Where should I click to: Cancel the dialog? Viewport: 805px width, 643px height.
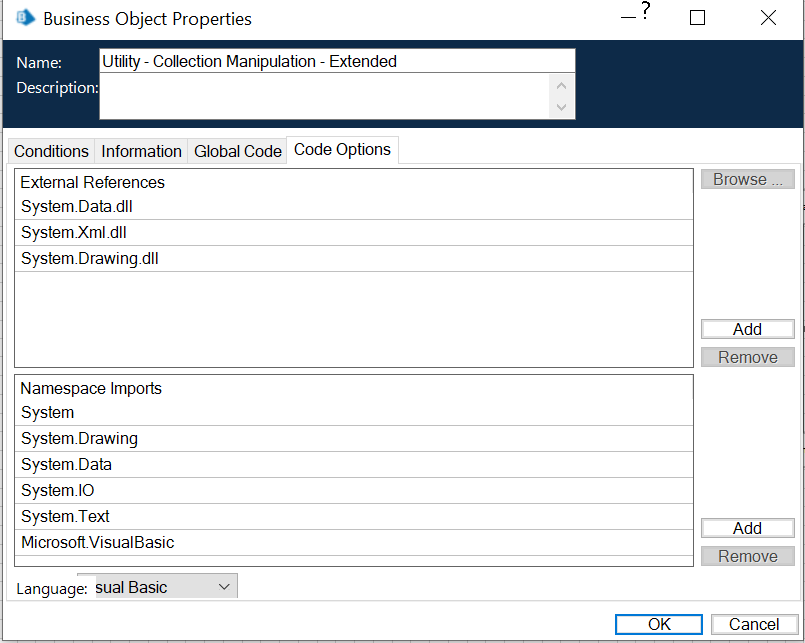point(754,624)
